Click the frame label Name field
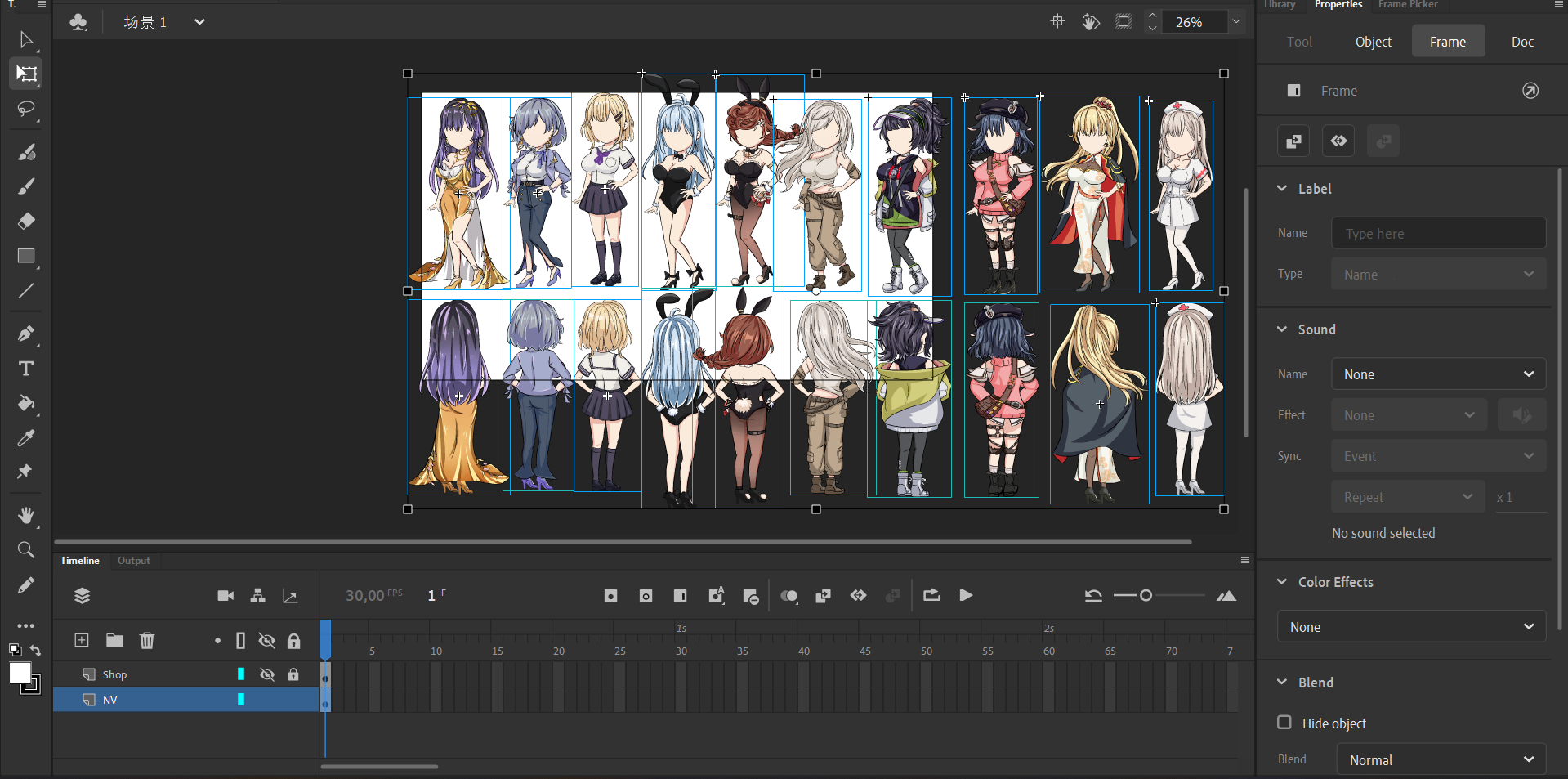This screenshot has height=779, width=1568. [x=1438, y=234]
